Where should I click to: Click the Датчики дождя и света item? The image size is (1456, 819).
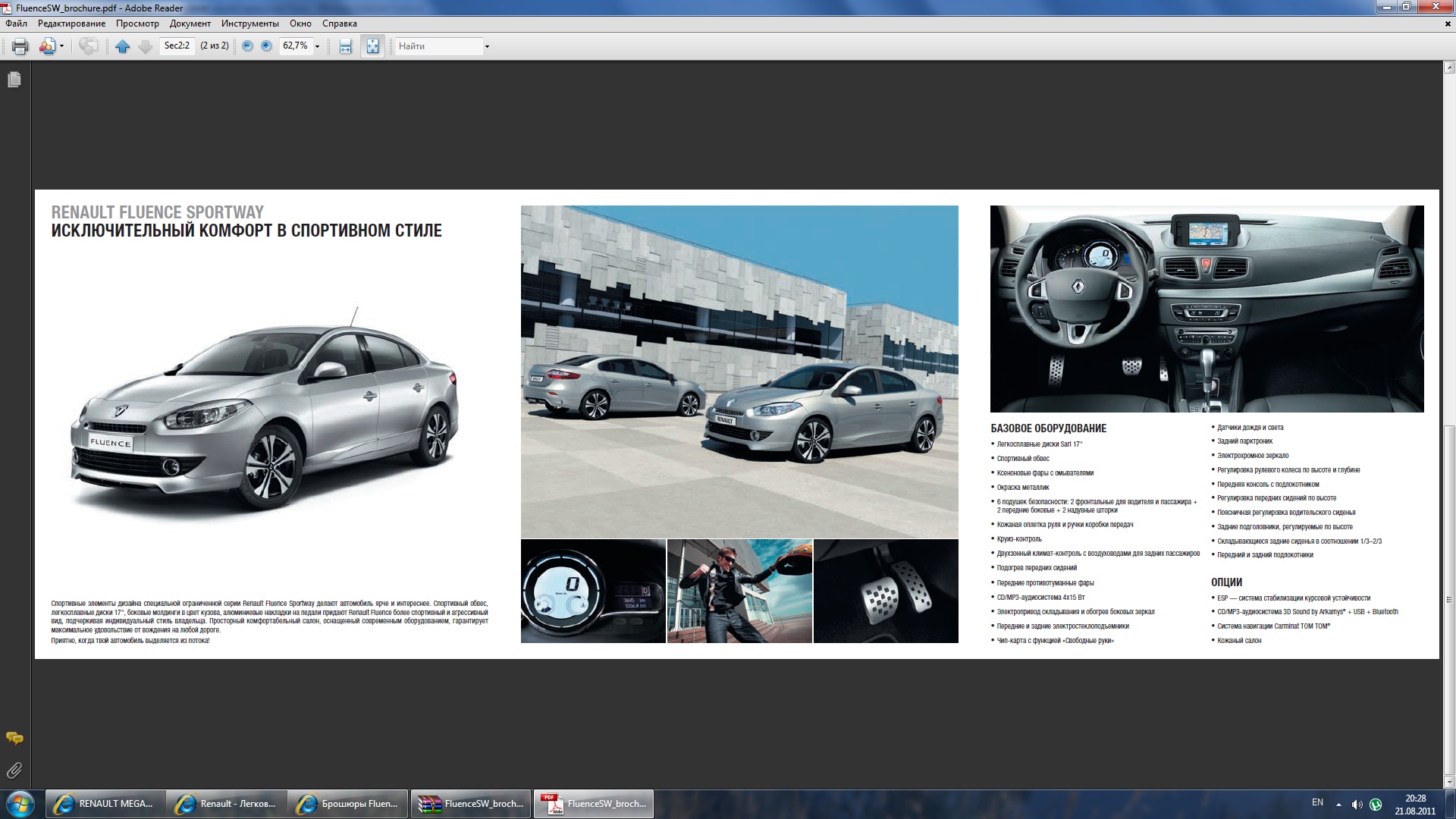(1250, 428)
